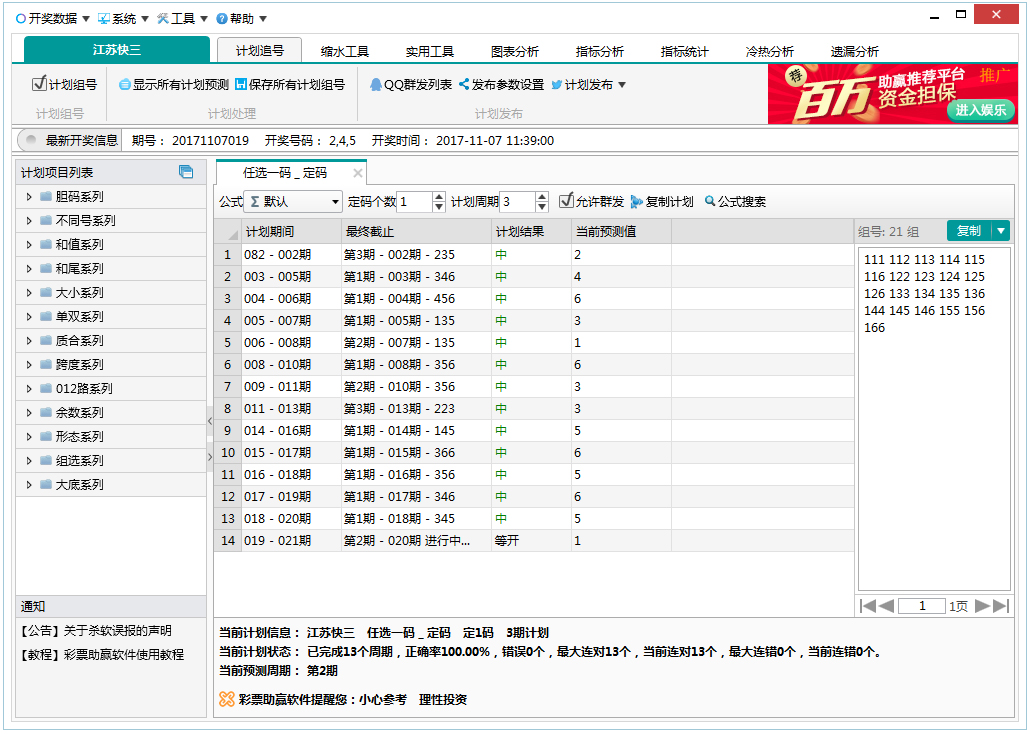Click the green 复制 button

[969, 231]
